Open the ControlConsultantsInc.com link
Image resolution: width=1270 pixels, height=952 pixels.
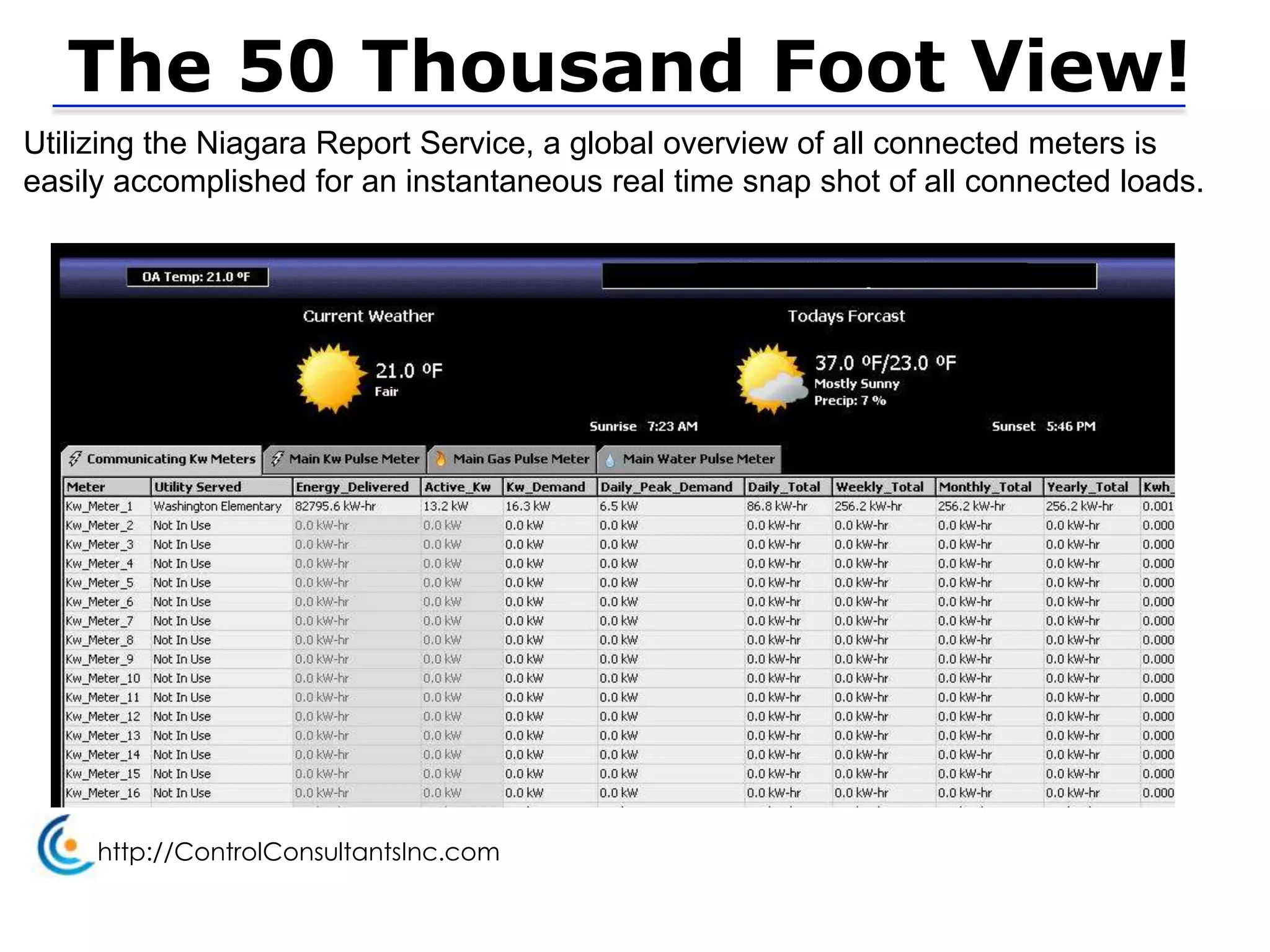[x=298, y=852]
